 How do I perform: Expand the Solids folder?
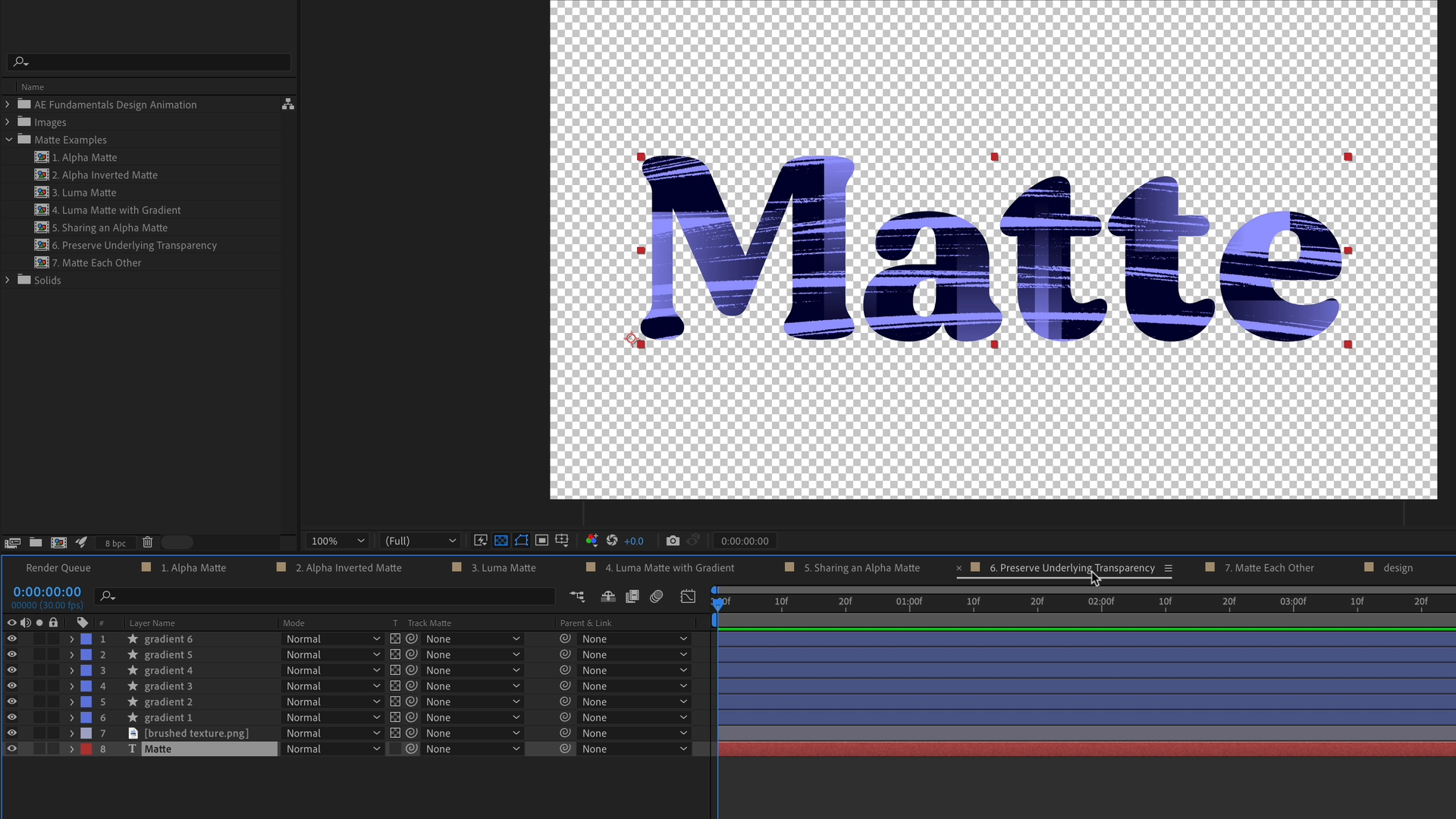click(8, 280)
